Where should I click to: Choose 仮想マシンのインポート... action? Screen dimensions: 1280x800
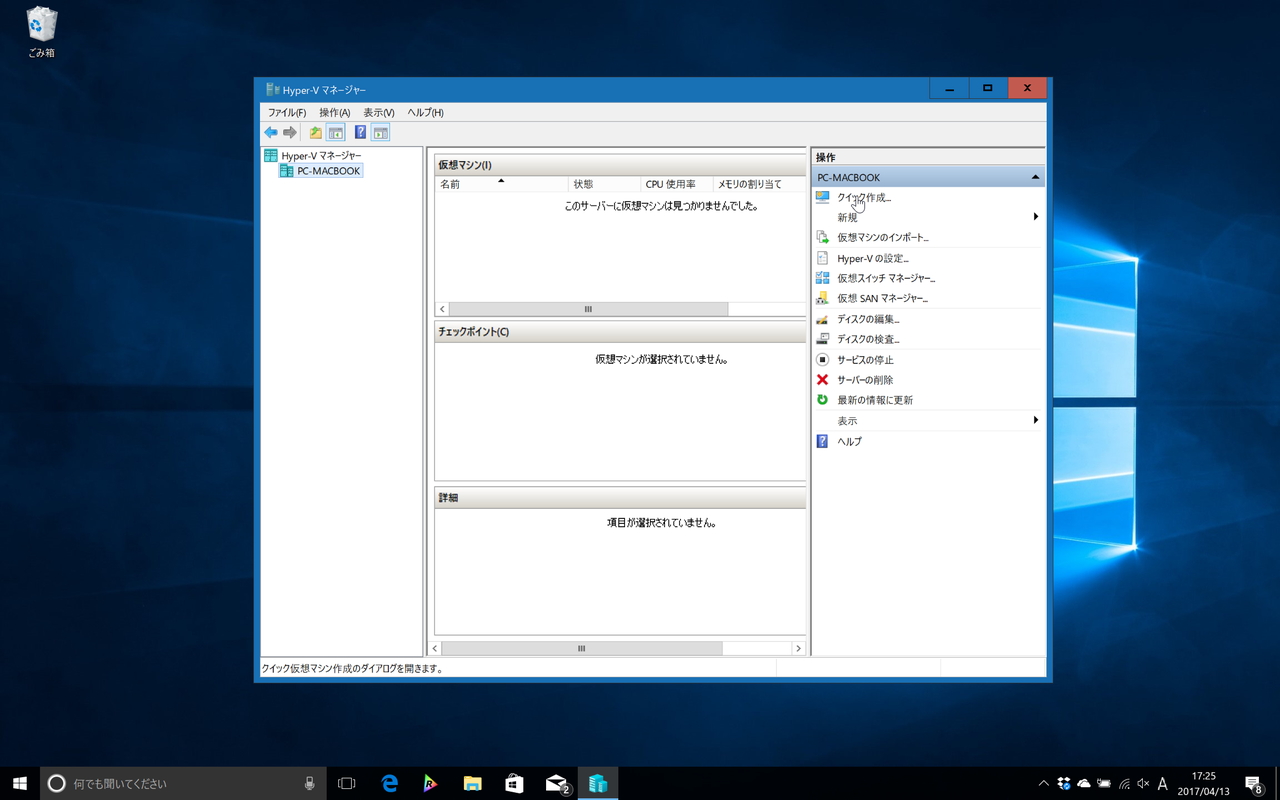tap(883, 238)
